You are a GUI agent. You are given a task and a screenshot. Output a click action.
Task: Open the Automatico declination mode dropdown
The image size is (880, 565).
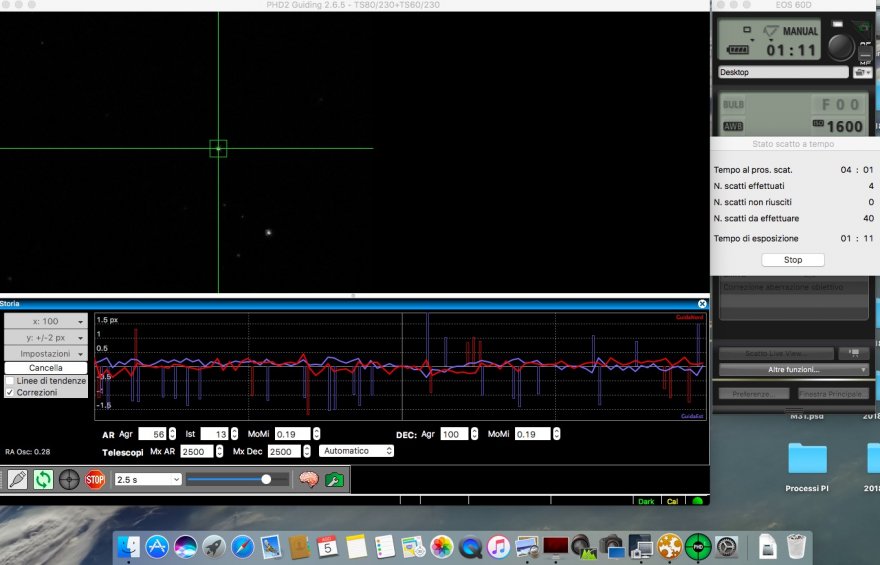point(356,451)
